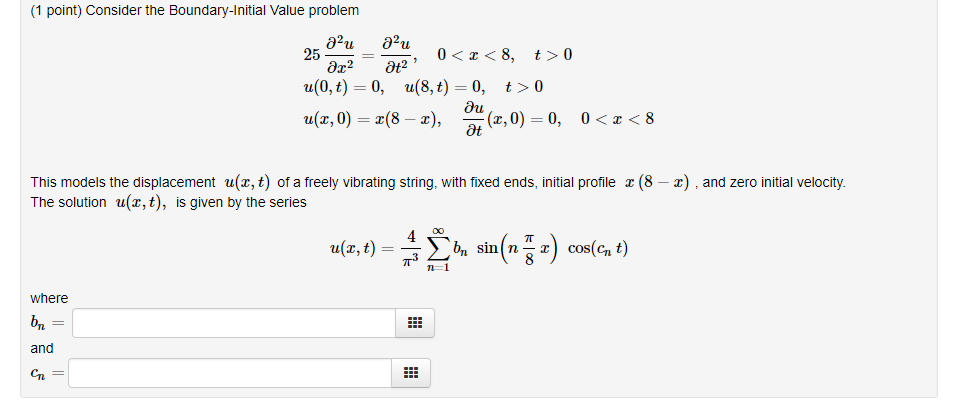Image resolution: width=967 pixels, height=408 pixels.
Task: Click the zero initial velocity condition ∂u/∂t(x,0) = 0
Action: [x=511, y=119]
